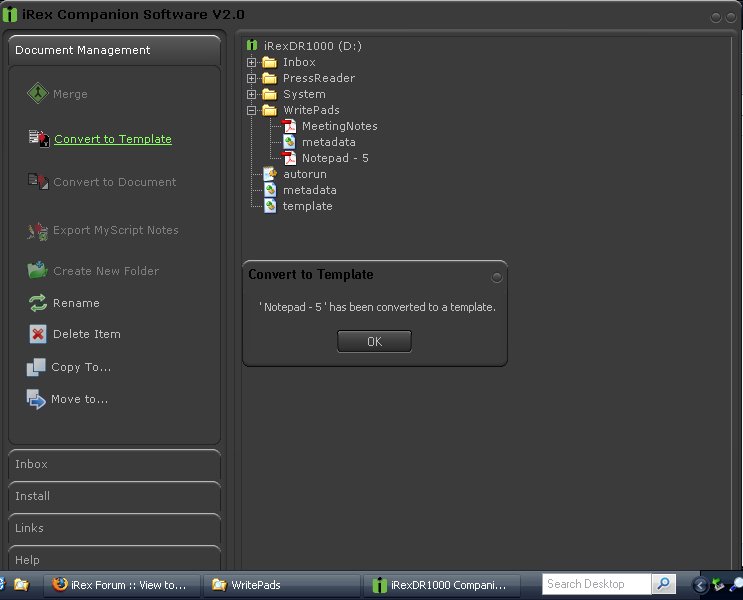Close the Convert to Template dialog
This screenshot has height=600, width=743.
tap(497, 277)
